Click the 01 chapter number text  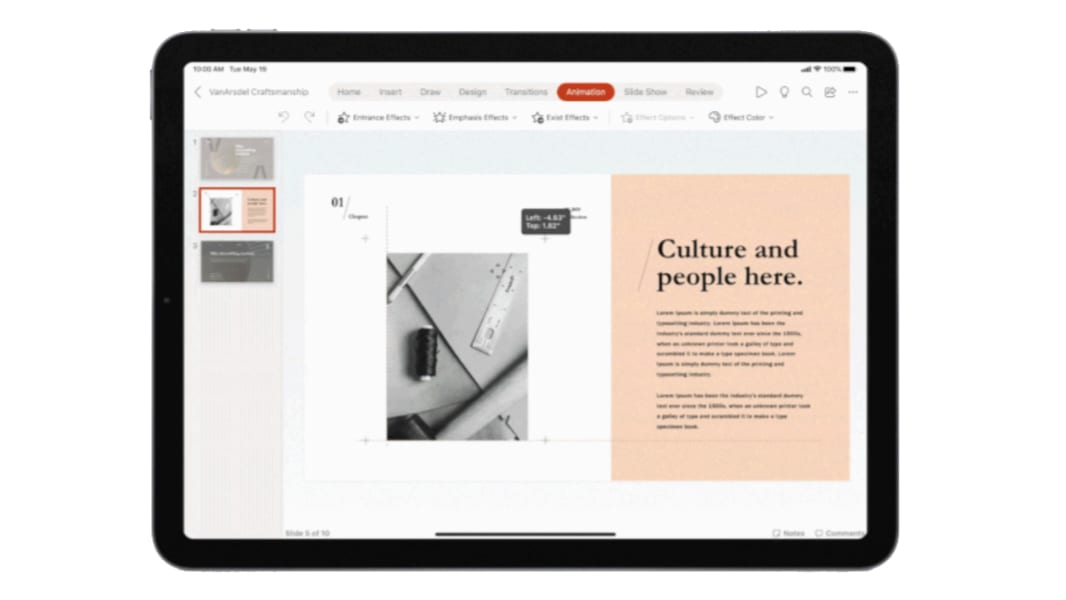point(338,202)
